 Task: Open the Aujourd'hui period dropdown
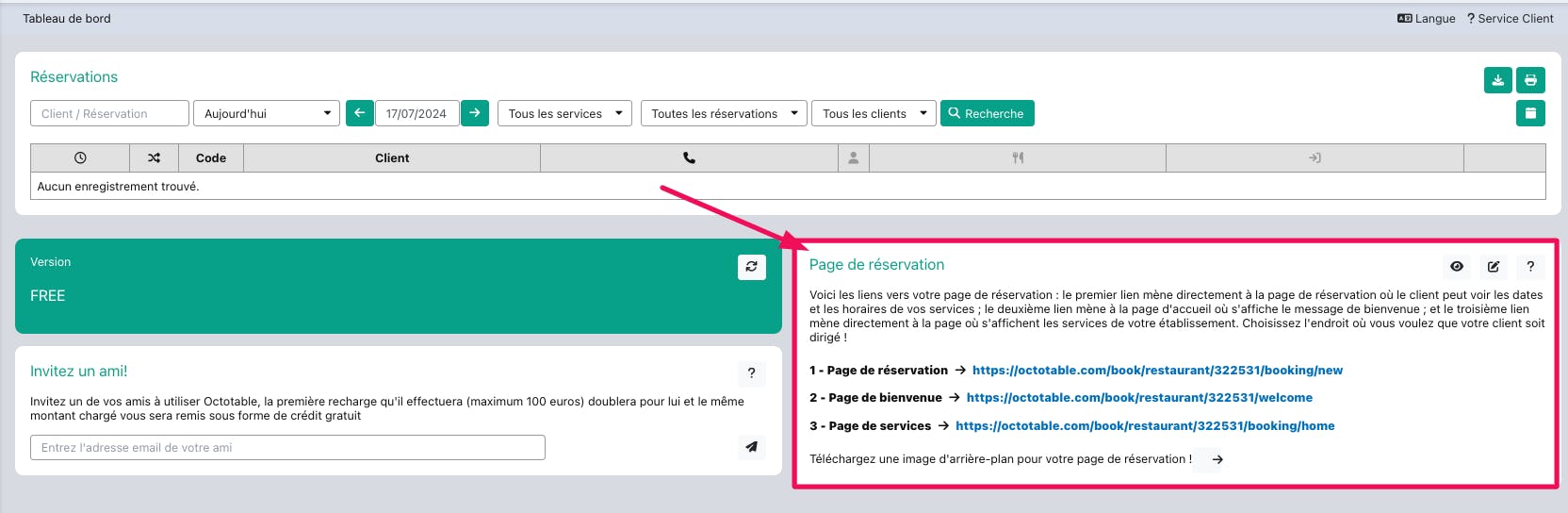[x=266, y=113]
